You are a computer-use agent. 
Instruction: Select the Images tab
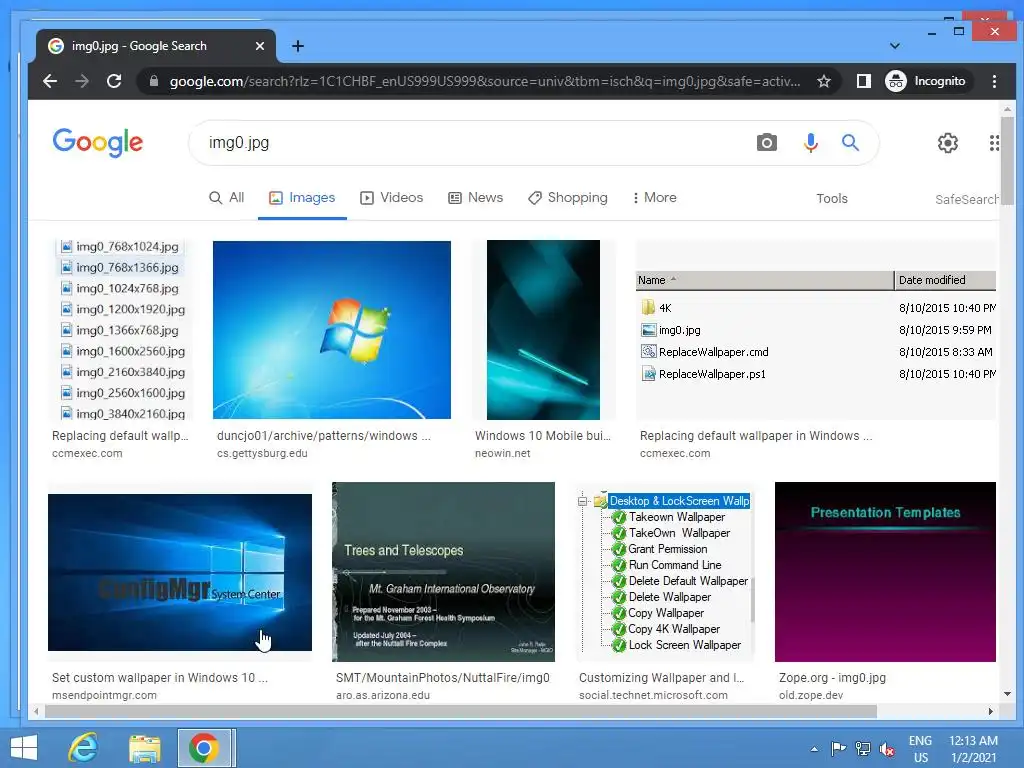coord(302,198)
